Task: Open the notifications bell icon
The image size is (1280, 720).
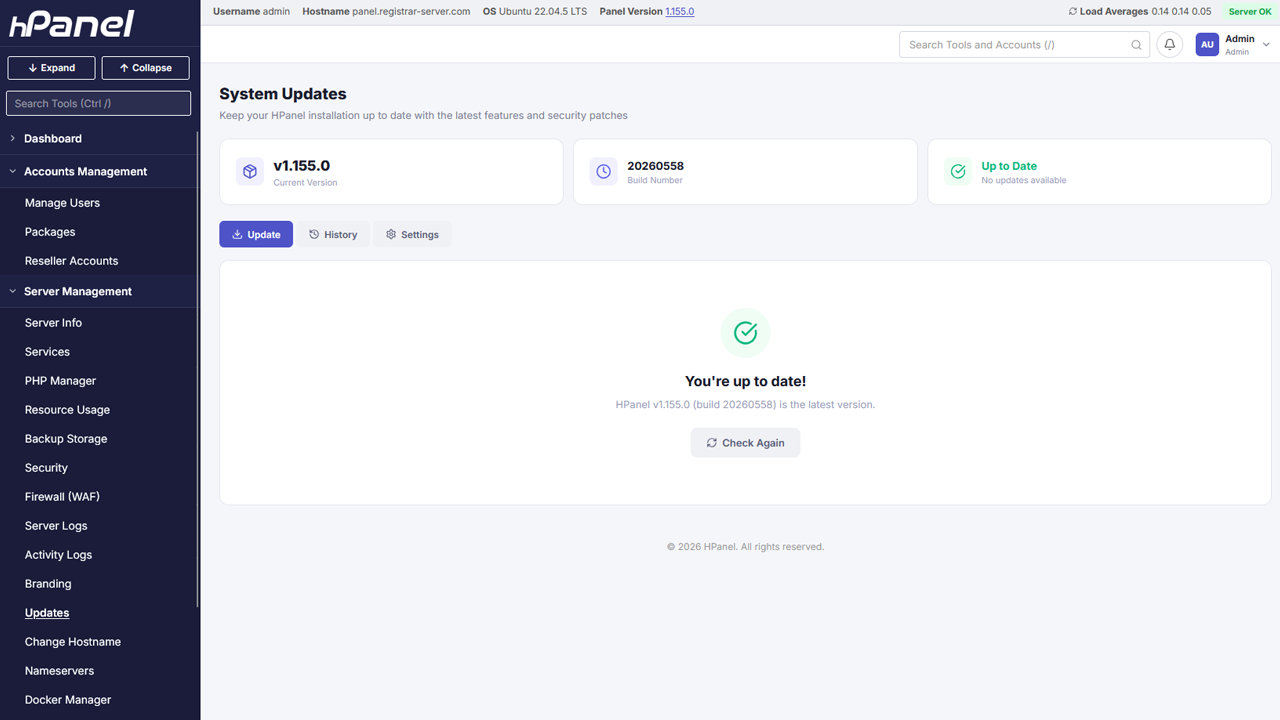Action: point(1169,45)
